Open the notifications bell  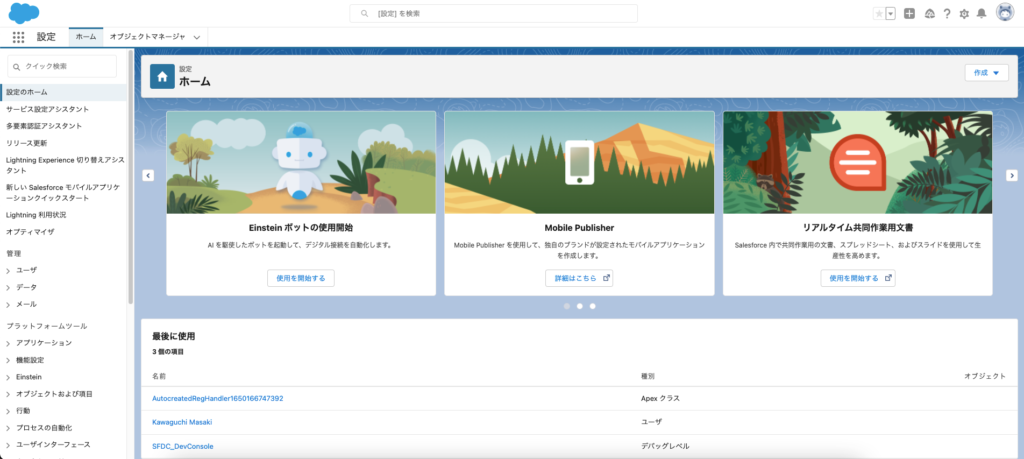pyautogui.click(x=982, y=14)
